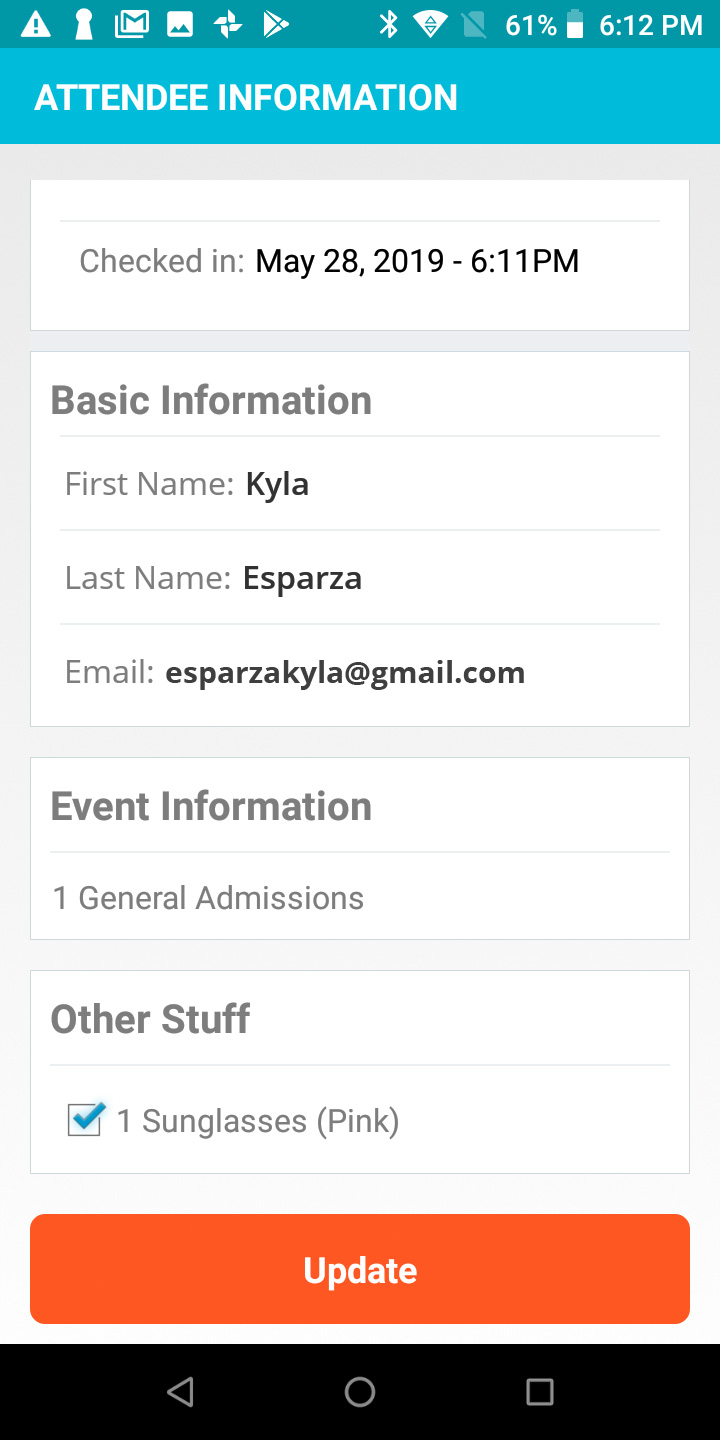Select the Last Name value Esparza
Image resolution: width=721 pixels, height=1440 pixels.
pyautogui.click(x=302, y=578)
